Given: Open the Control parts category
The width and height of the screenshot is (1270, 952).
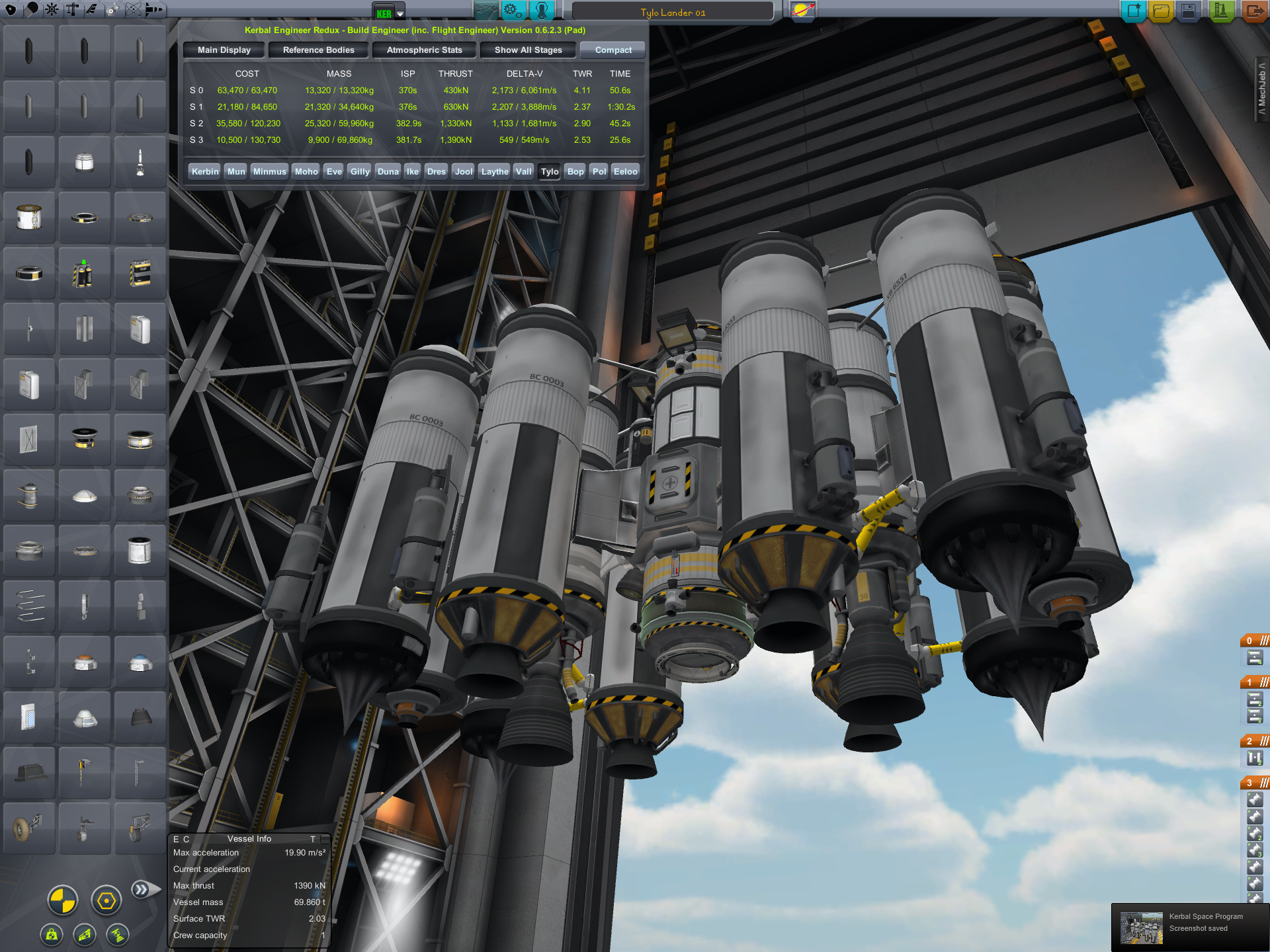Looking at the screenshot, I should 52,9.
